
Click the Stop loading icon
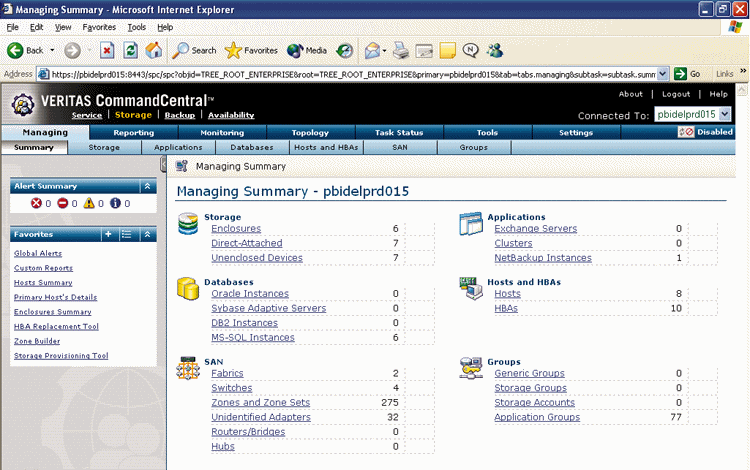tap(107, 50)
